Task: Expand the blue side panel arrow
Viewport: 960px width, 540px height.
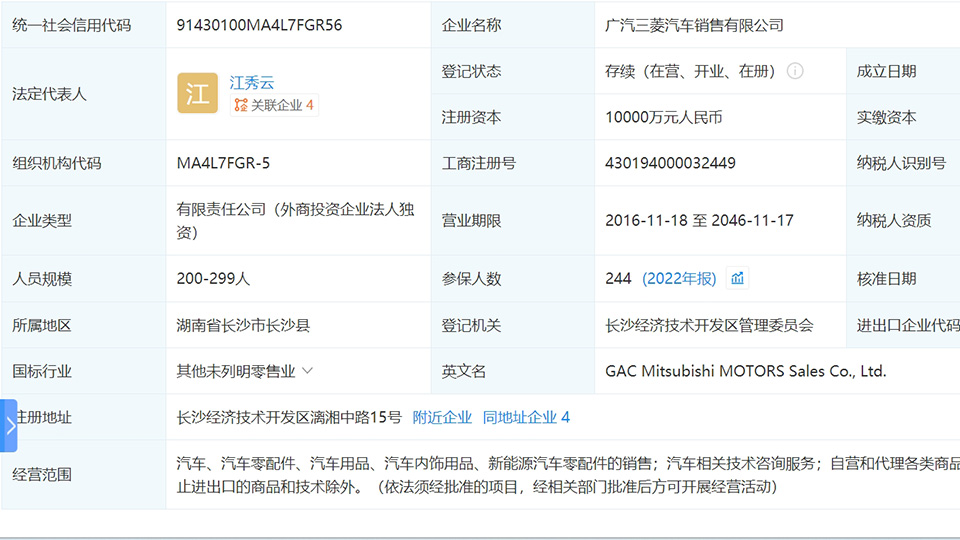Action: click(9, 426)
